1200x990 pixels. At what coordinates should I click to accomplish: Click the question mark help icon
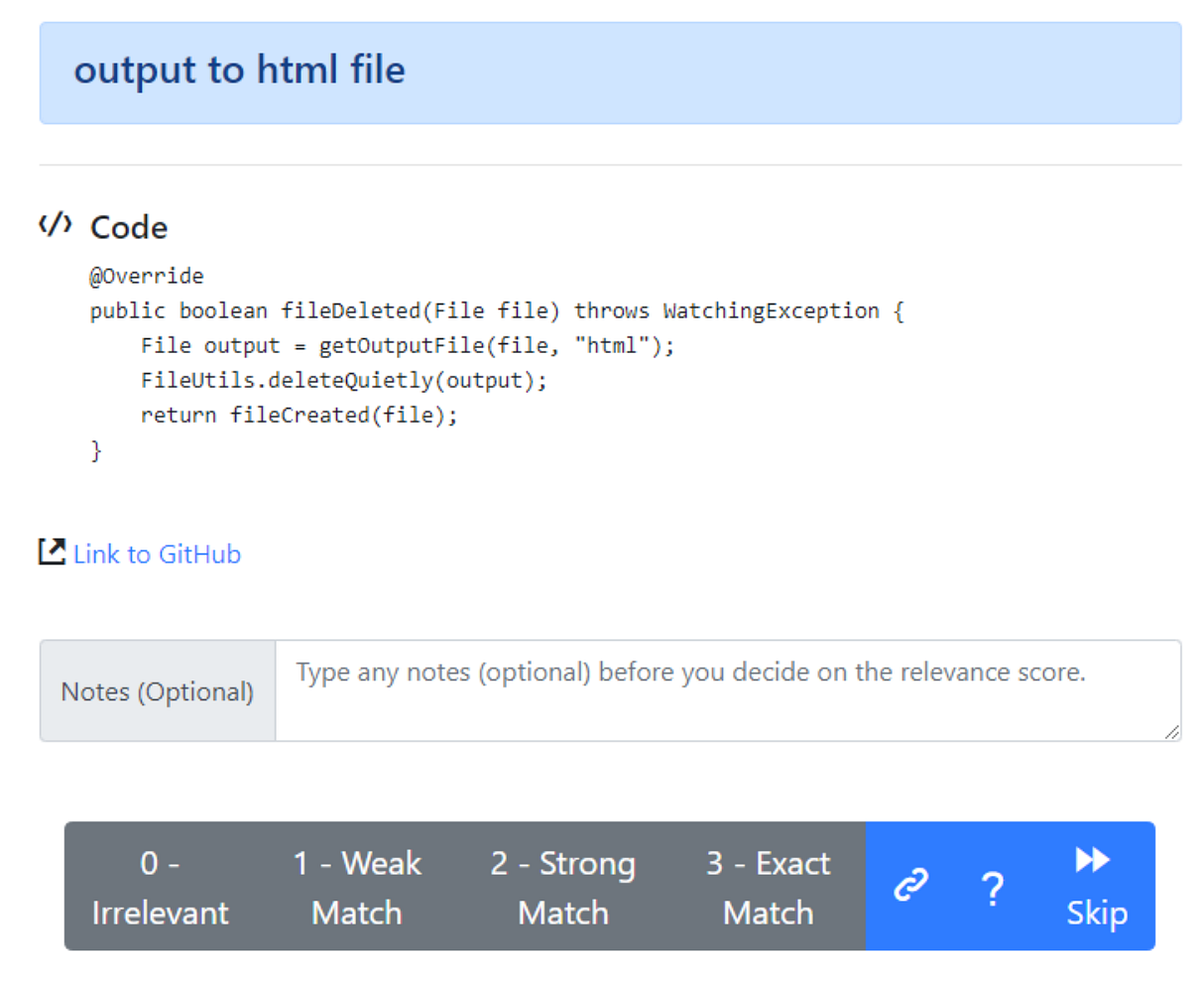point(993,890)
